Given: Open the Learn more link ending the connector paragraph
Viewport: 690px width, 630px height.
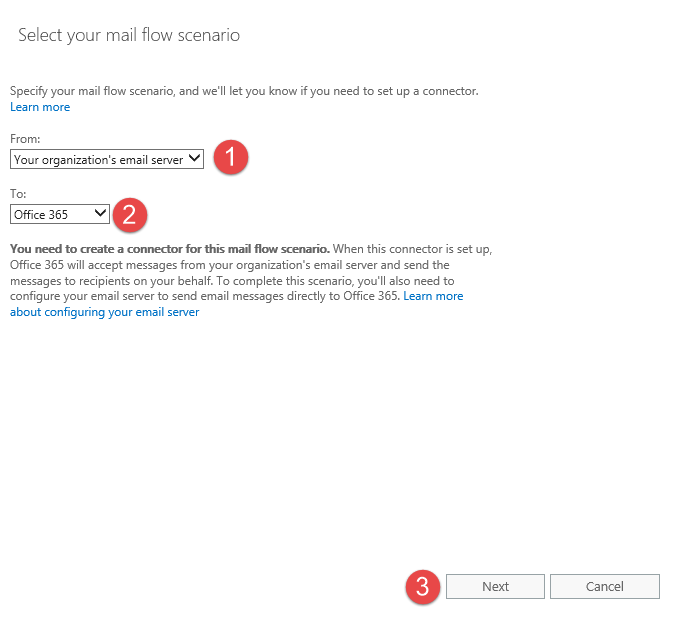Looking at the screenshot, I should click(x=433, y=296).
